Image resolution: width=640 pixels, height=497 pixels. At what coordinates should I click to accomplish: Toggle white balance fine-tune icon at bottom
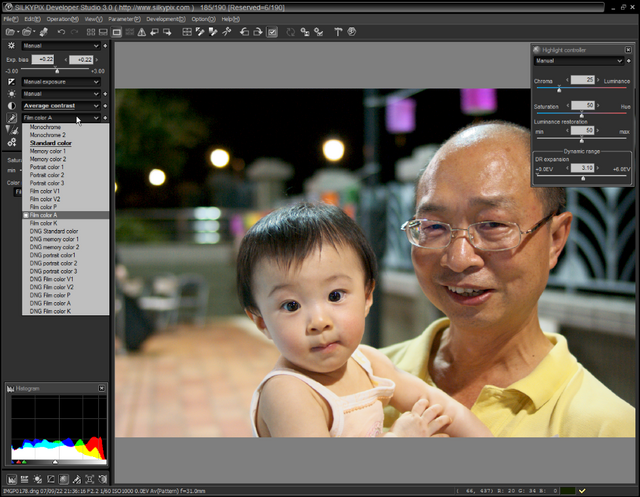pos(38,479)
